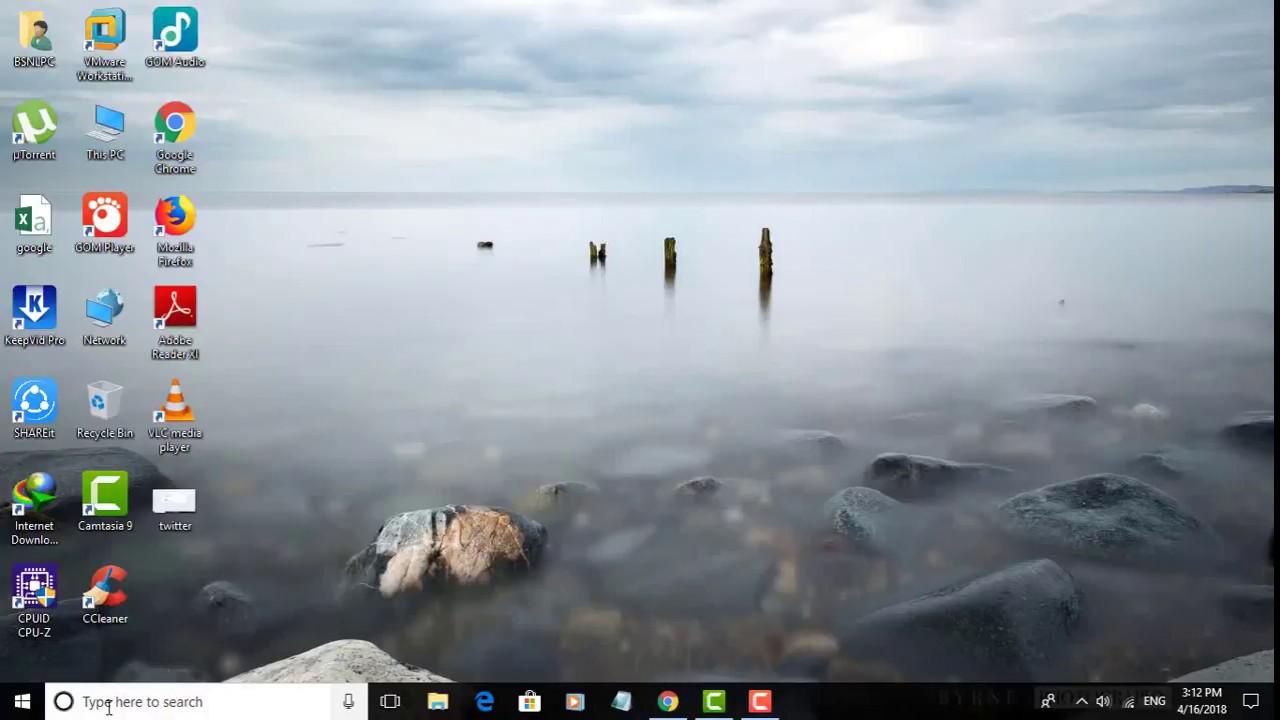Screen dimensions: 1280x720
Task: Select This PC desktop icon
Action: (105, 131)
